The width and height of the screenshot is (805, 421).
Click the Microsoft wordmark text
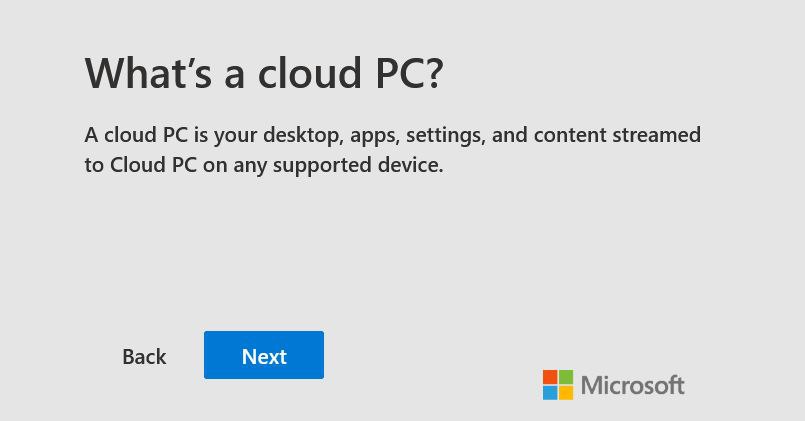[632, 385]
